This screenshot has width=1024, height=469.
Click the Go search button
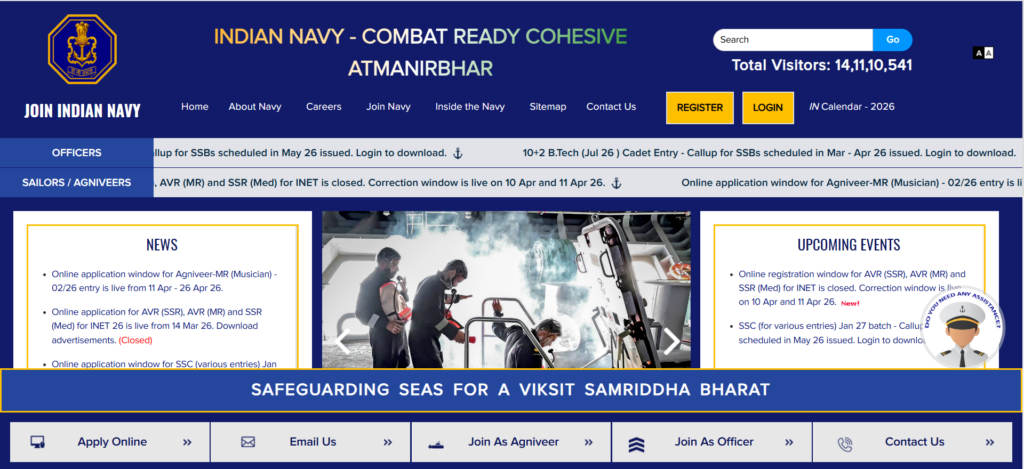tap(892, 40)
